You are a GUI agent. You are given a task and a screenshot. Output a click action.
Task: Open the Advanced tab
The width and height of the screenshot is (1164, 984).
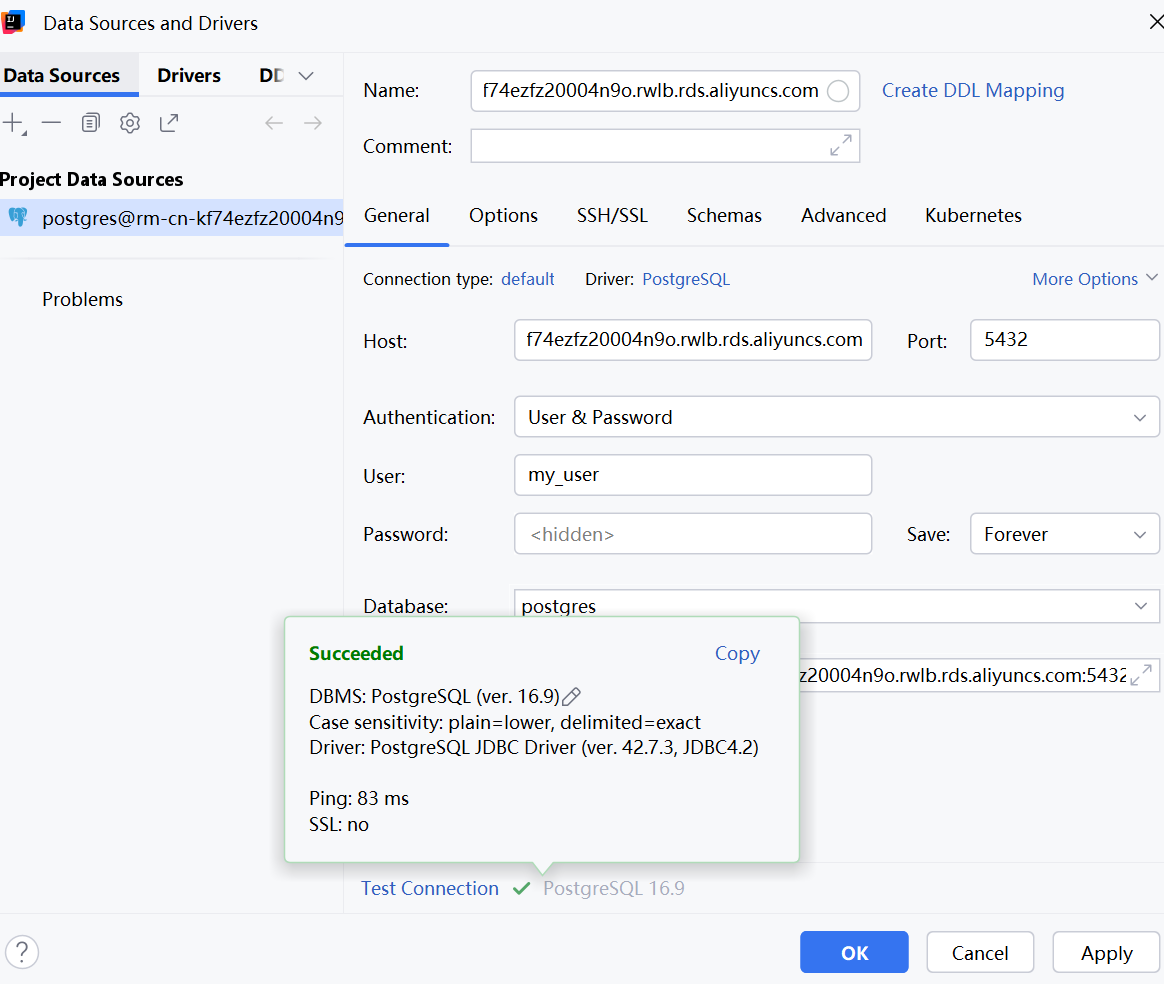click(x=843, y=215)
